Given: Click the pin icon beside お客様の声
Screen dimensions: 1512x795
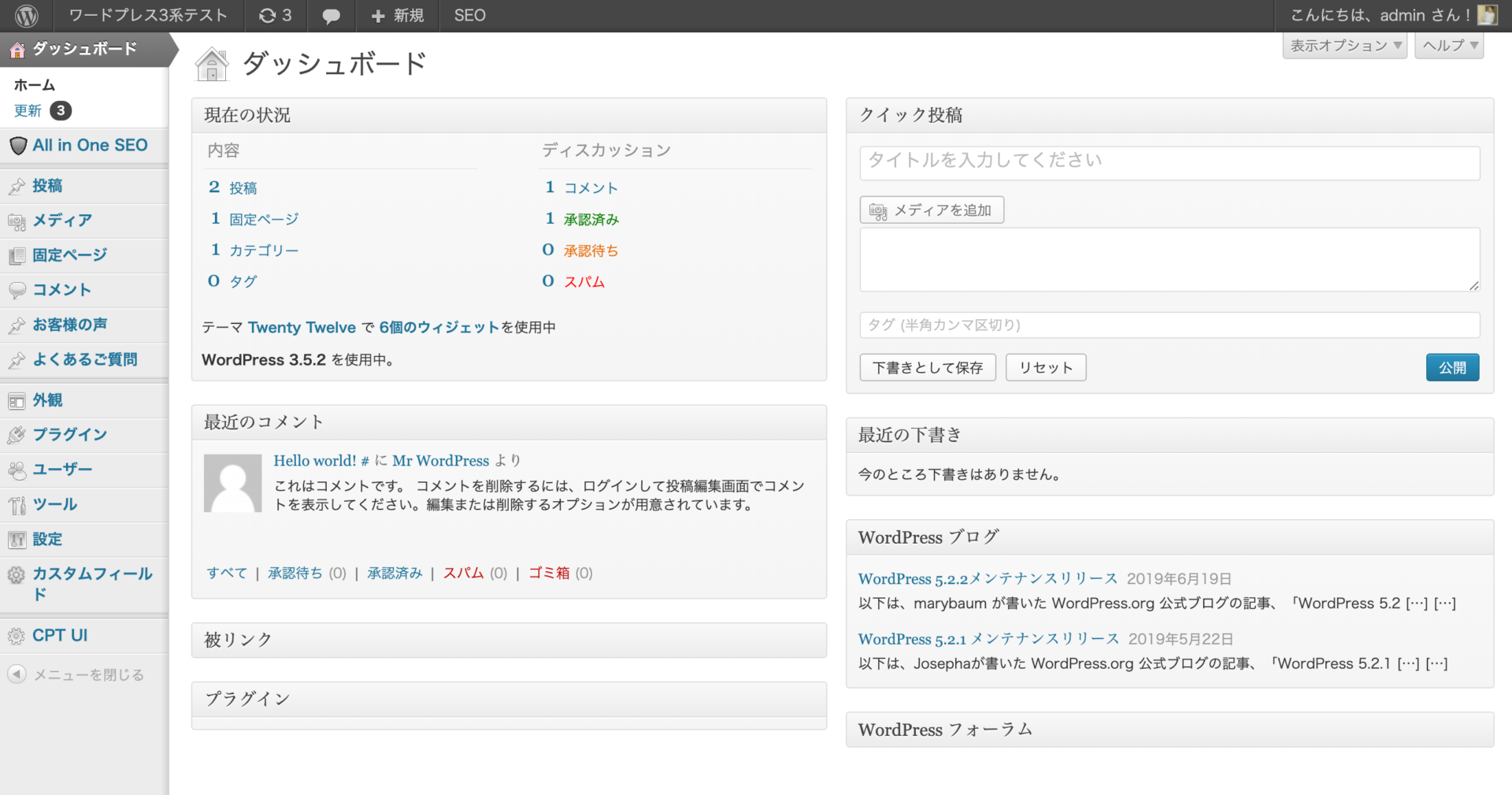Looking at the screenshot, I should (x=17, y=325).
